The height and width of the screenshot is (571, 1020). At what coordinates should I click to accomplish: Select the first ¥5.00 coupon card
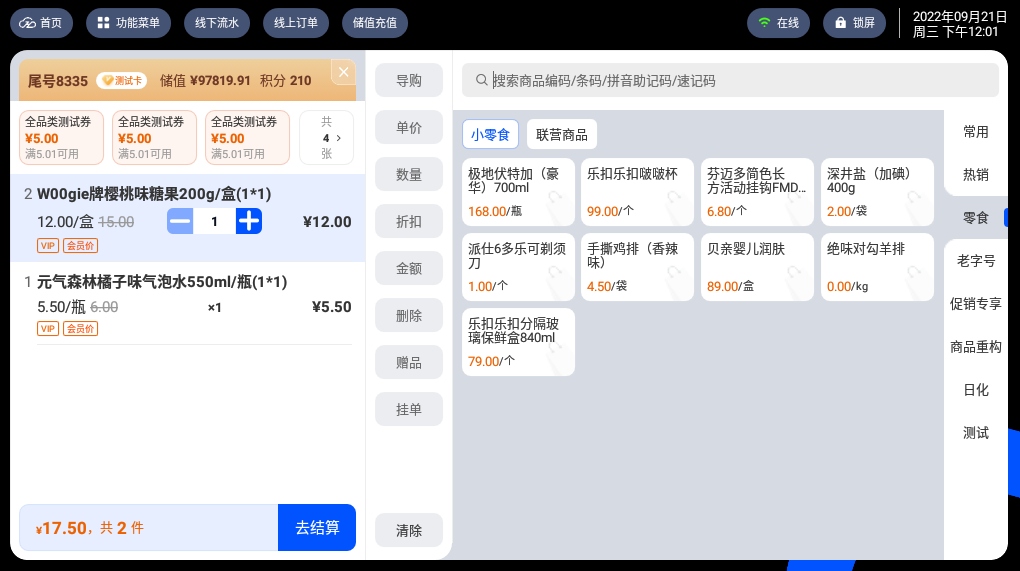(x=61, y=138)
